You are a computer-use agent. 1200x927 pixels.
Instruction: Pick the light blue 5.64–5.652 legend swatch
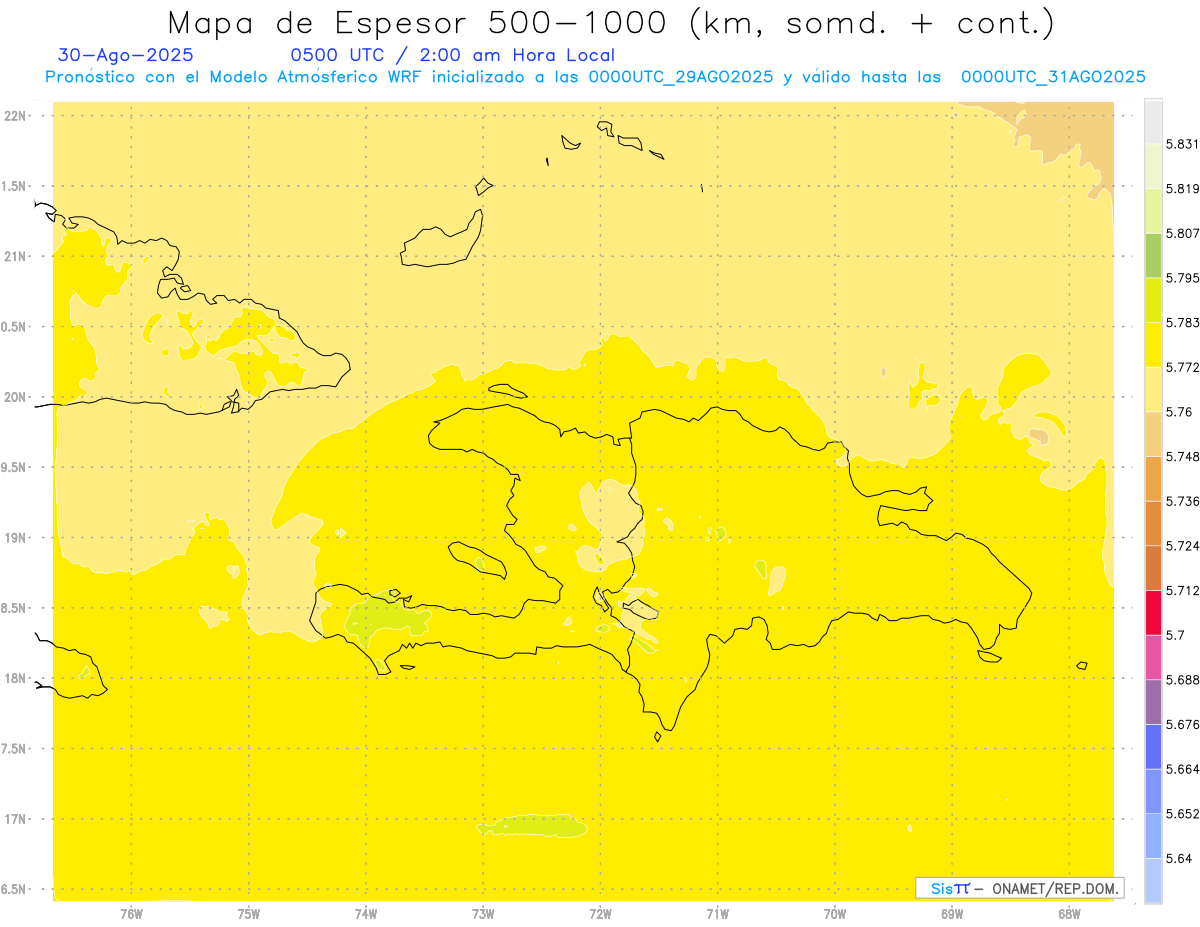pos(1153,836)
